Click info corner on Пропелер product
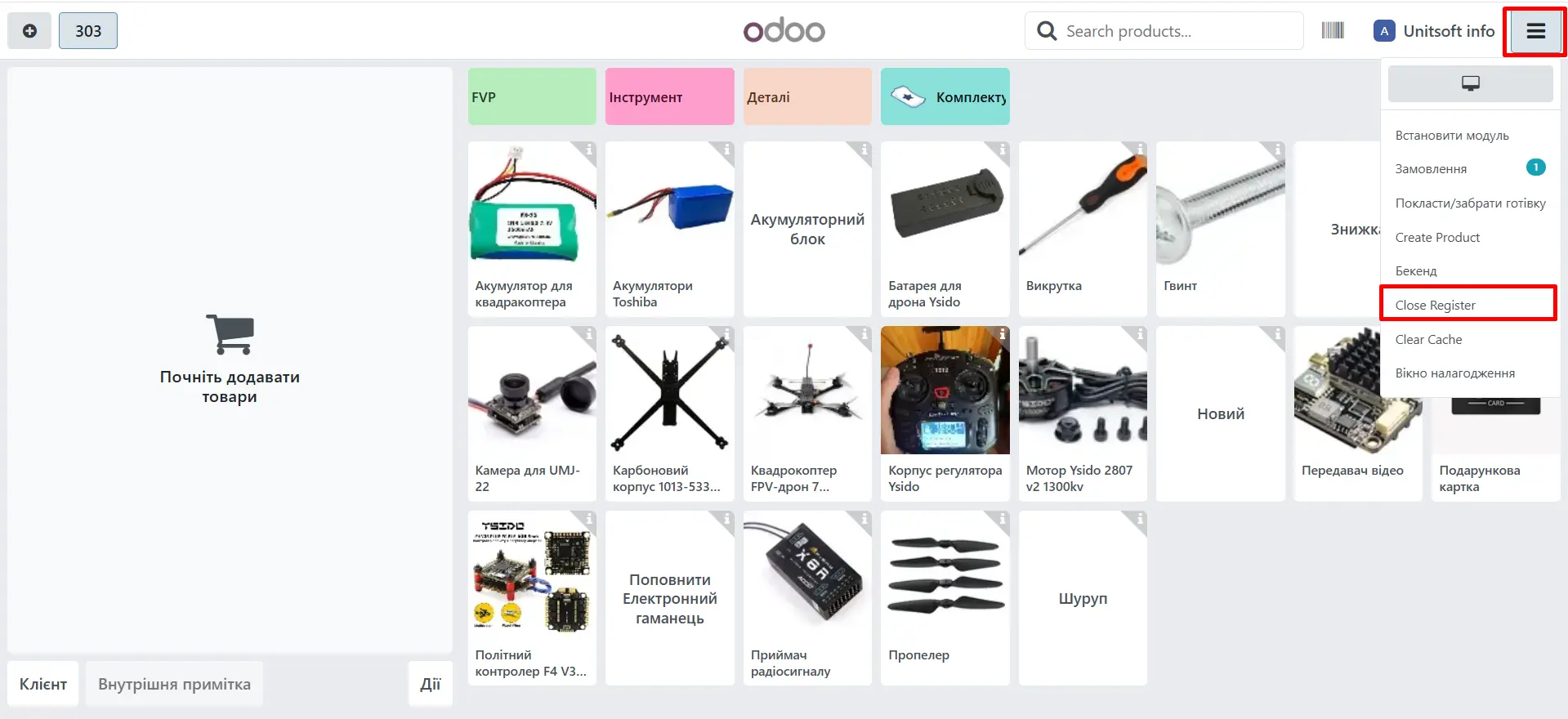The width and height of the screenshot is (1568, 719). point(1002,519)
